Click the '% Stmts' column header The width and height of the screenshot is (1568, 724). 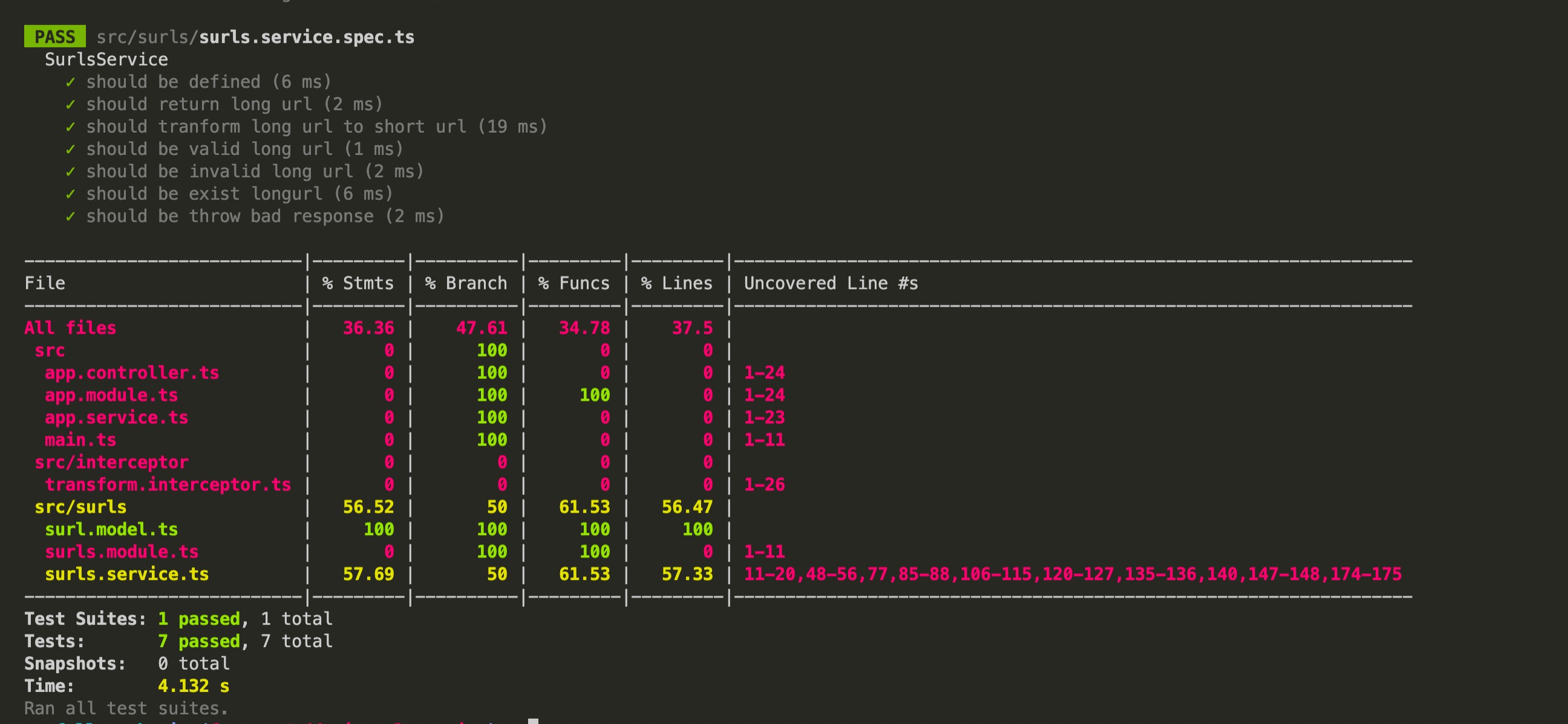(x=358, y=283)
